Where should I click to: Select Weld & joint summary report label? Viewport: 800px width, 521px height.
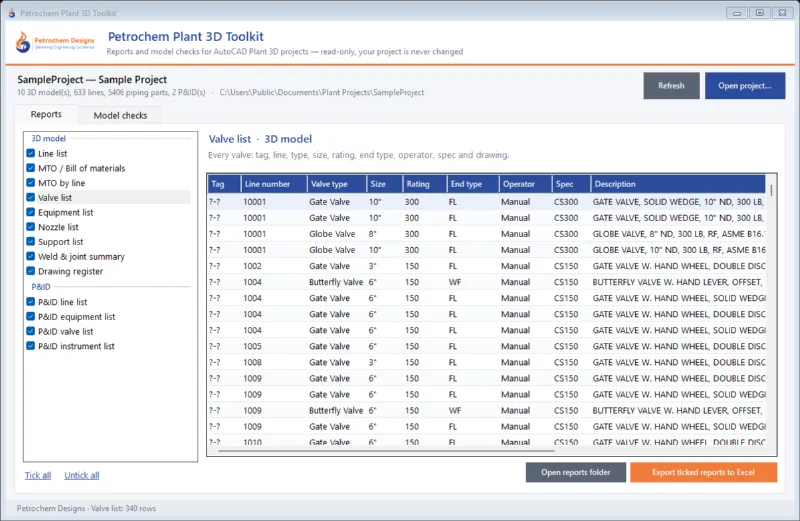tap(81, 257)
